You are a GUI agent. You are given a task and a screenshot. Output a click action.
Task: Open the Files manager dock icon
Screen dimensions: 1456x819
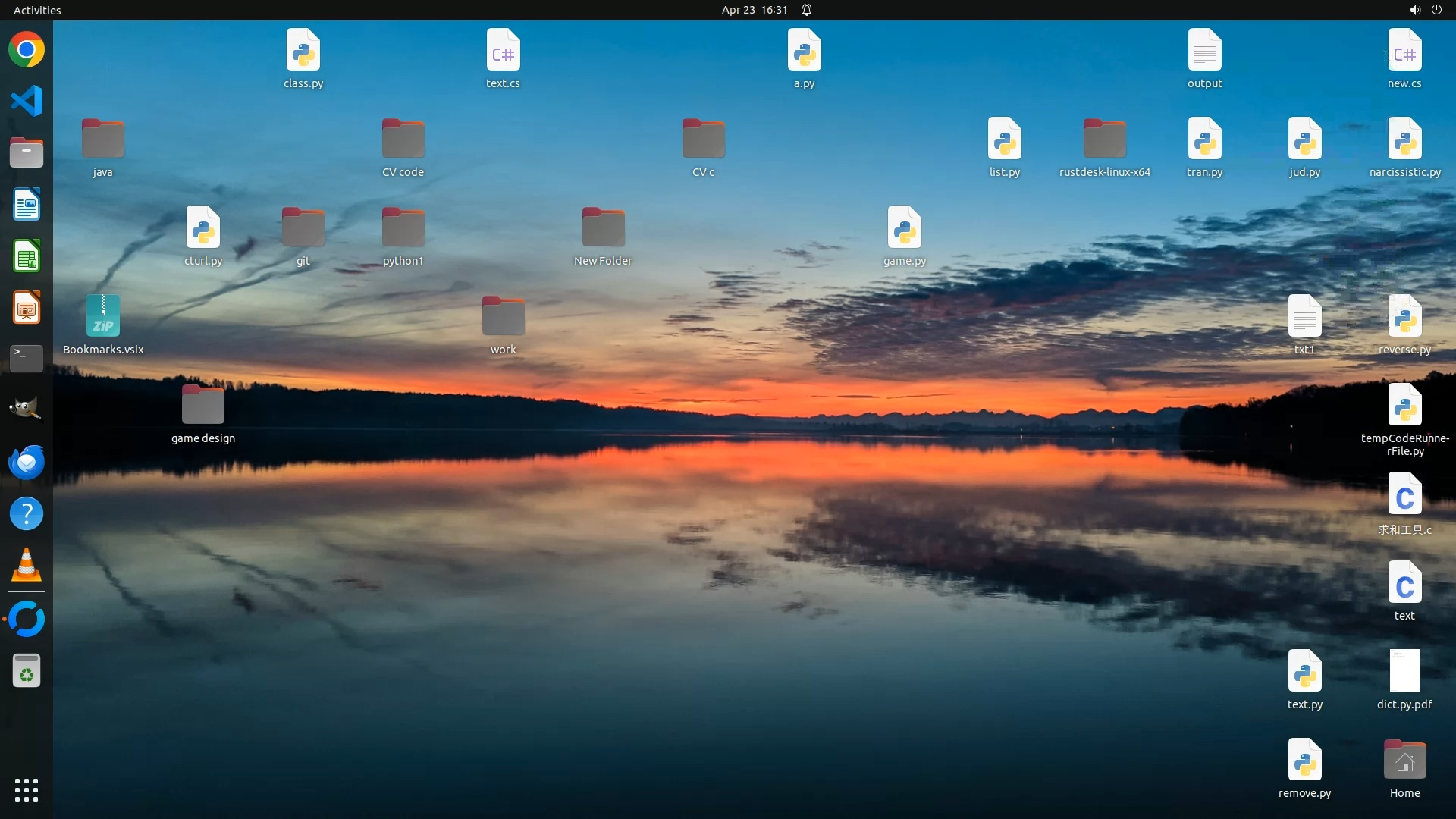point(27,152)
